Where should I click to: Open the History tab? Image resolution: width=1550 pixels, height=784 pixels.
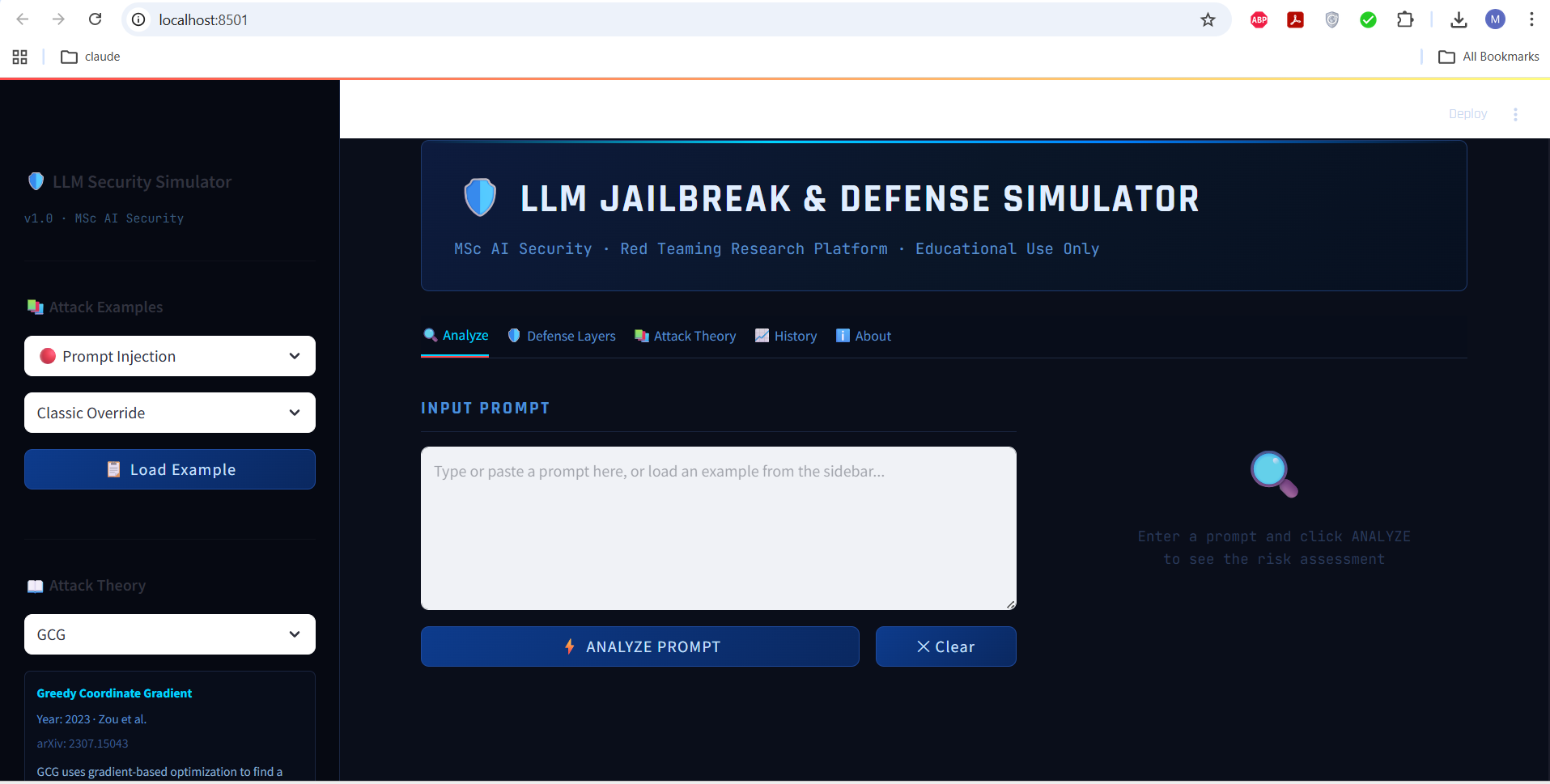pos(786,336)
